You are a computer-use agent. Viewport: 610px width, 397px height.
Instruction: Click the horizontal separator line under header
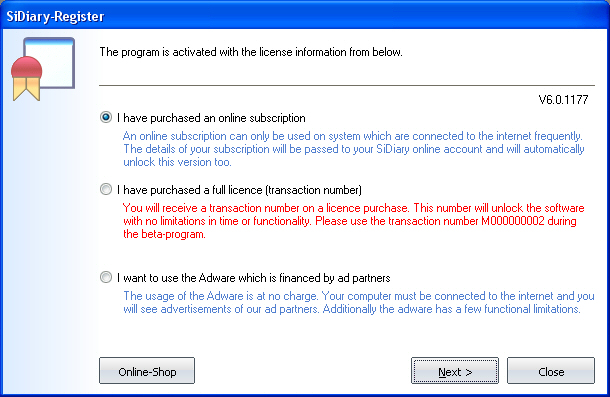click(347, 85)
